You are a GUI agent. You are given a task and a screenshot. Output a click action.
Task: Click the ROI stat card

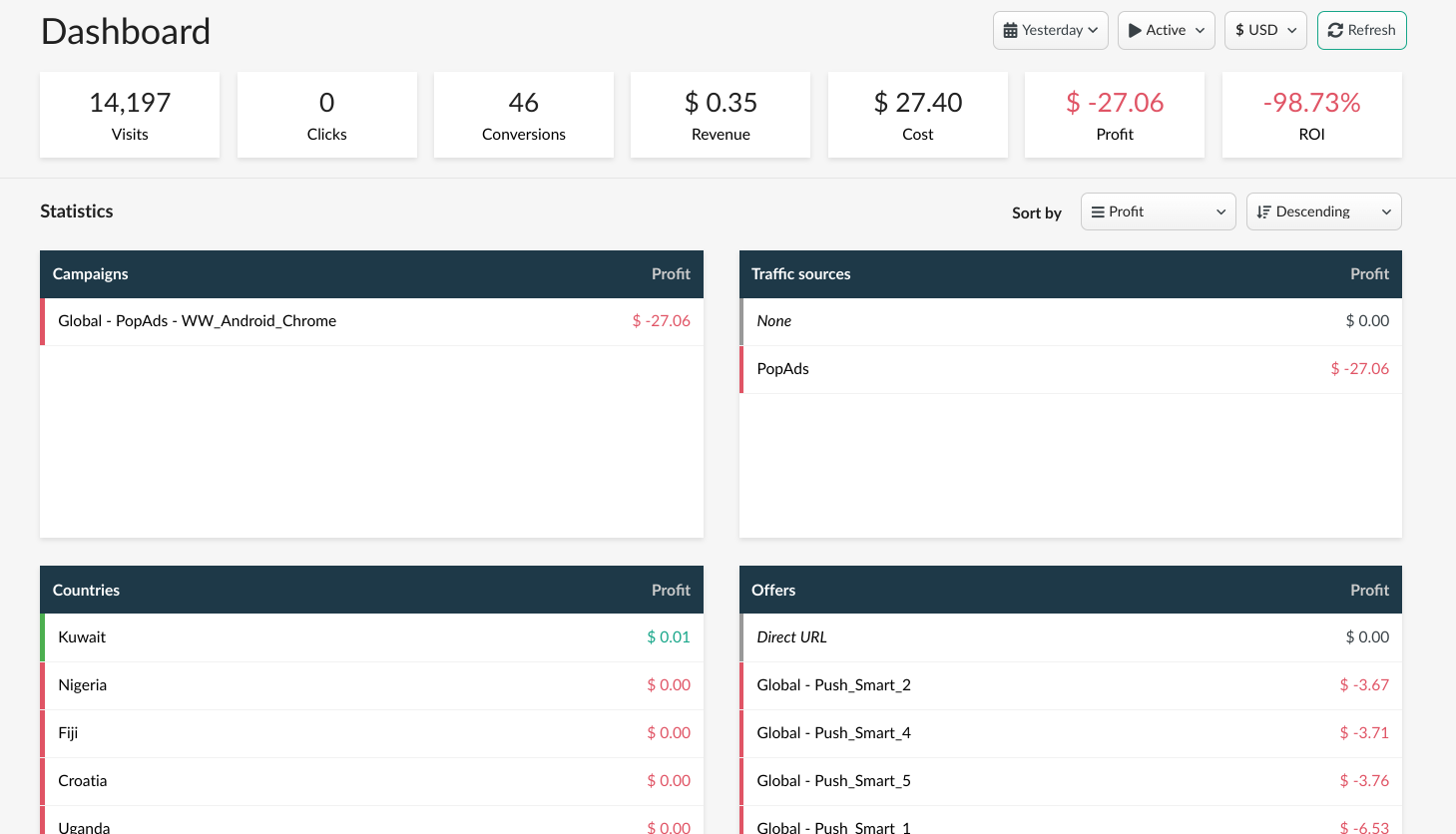tap(1311, 116)
